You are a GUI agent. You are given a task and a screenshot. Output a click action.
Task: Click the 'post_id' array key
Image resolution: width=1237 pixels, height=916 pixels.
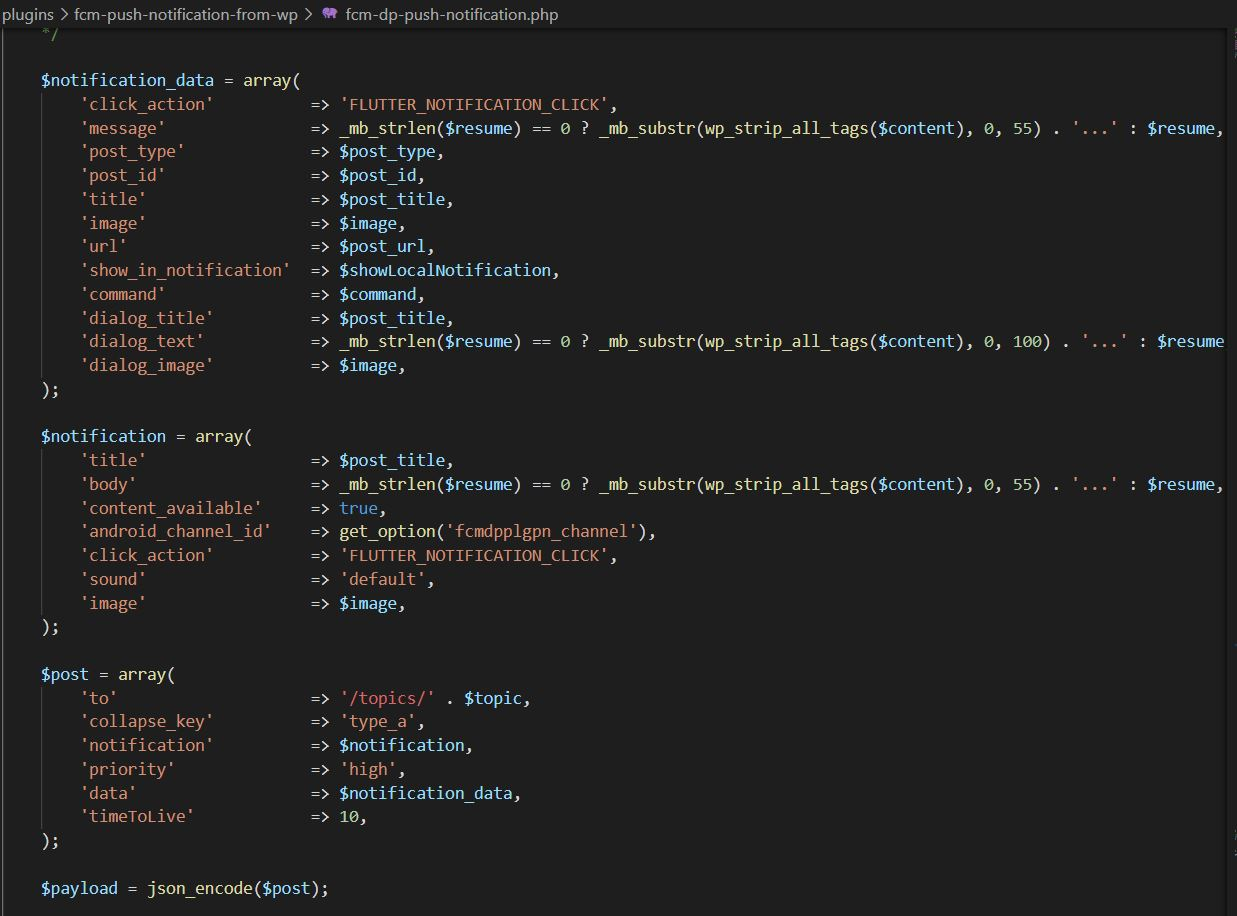tap(123, 175)
